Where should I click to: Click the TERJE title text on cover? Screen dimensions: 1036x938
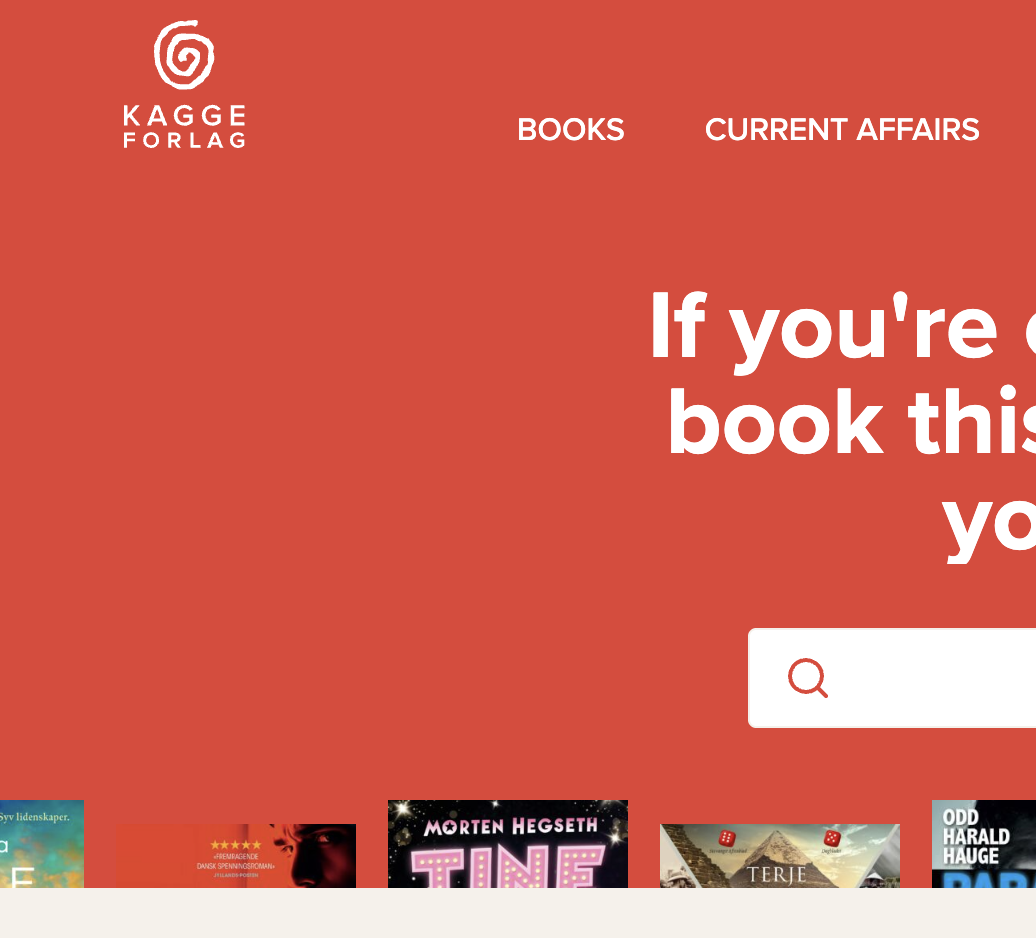(x=776, y=875)
